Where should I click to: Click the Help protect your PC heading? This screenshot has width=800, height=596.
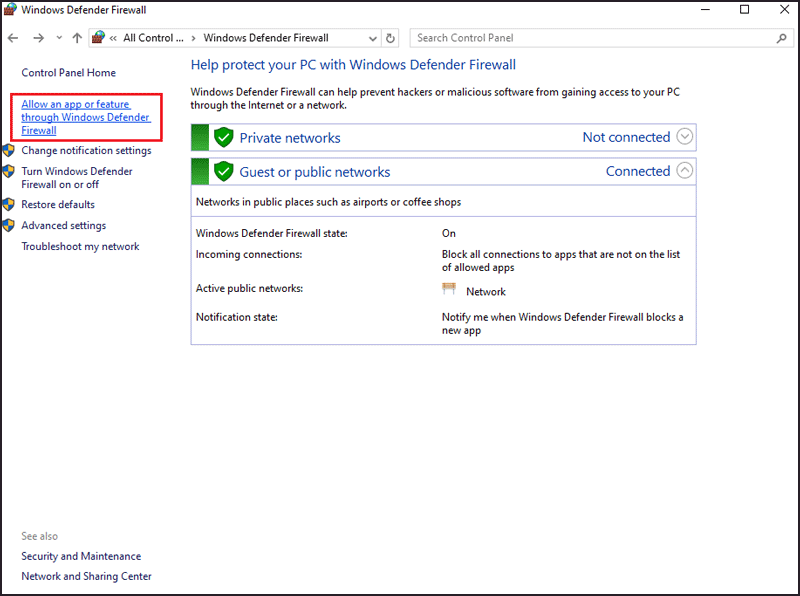[353, 65]
